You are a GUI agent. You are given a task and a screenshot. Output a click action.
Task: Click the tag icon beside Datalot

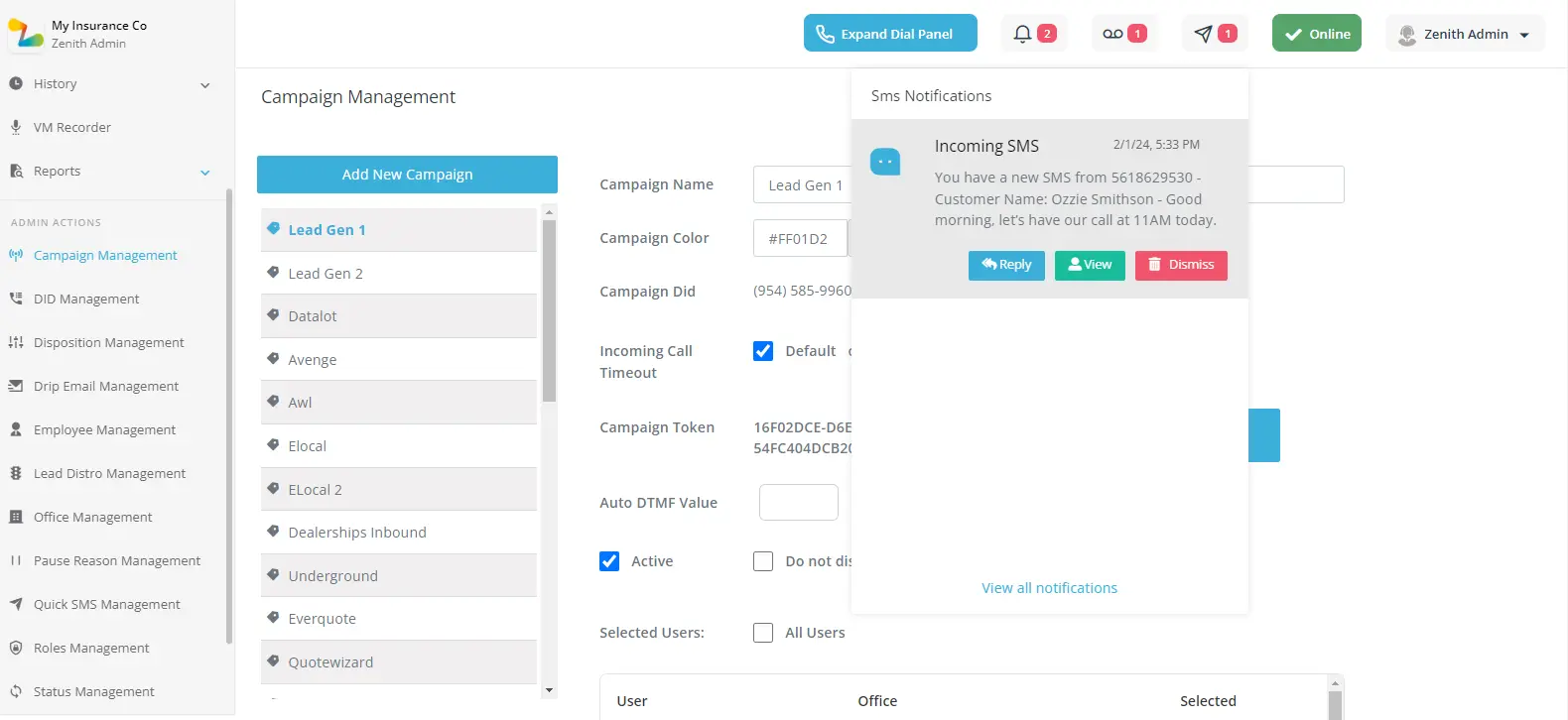[273, 315]
